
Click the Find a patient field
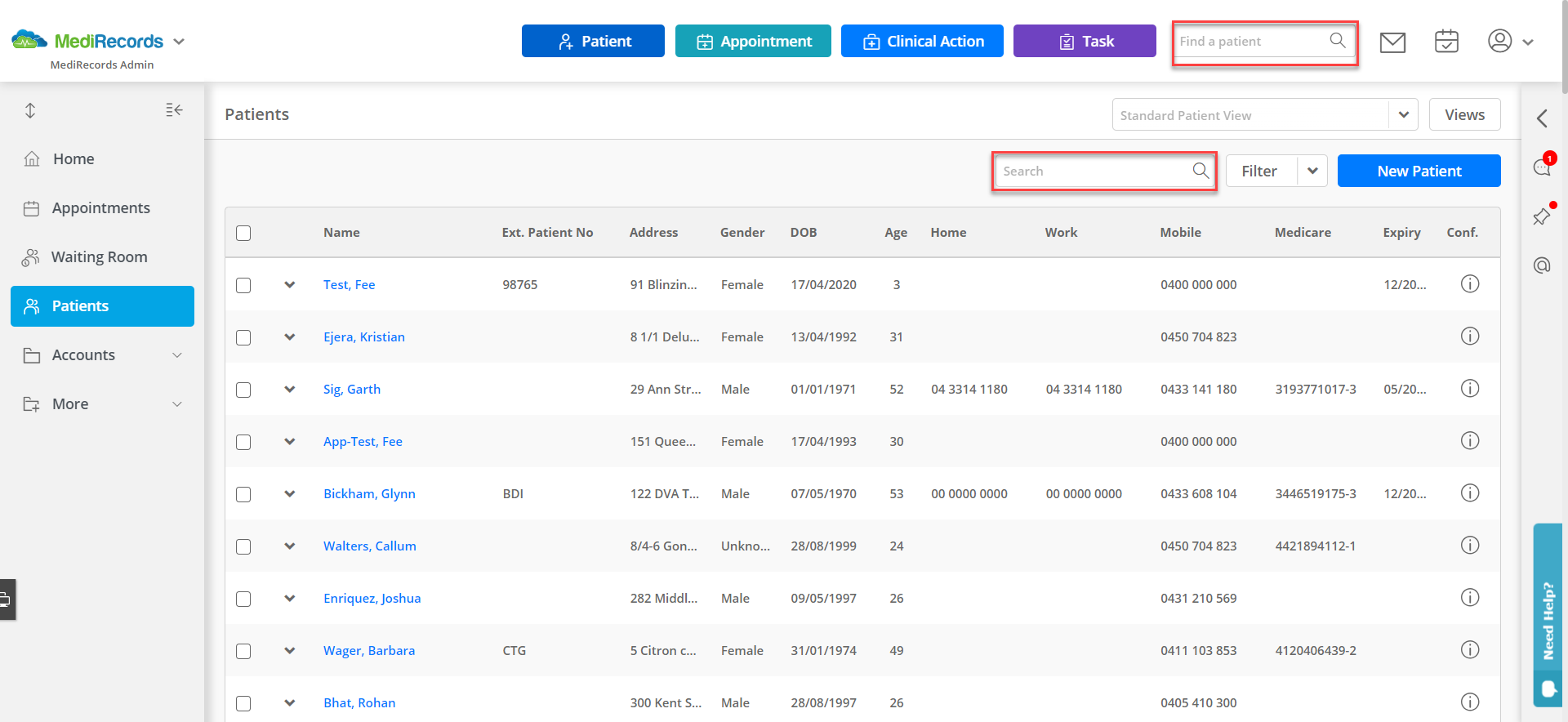tap(1264, 42)
